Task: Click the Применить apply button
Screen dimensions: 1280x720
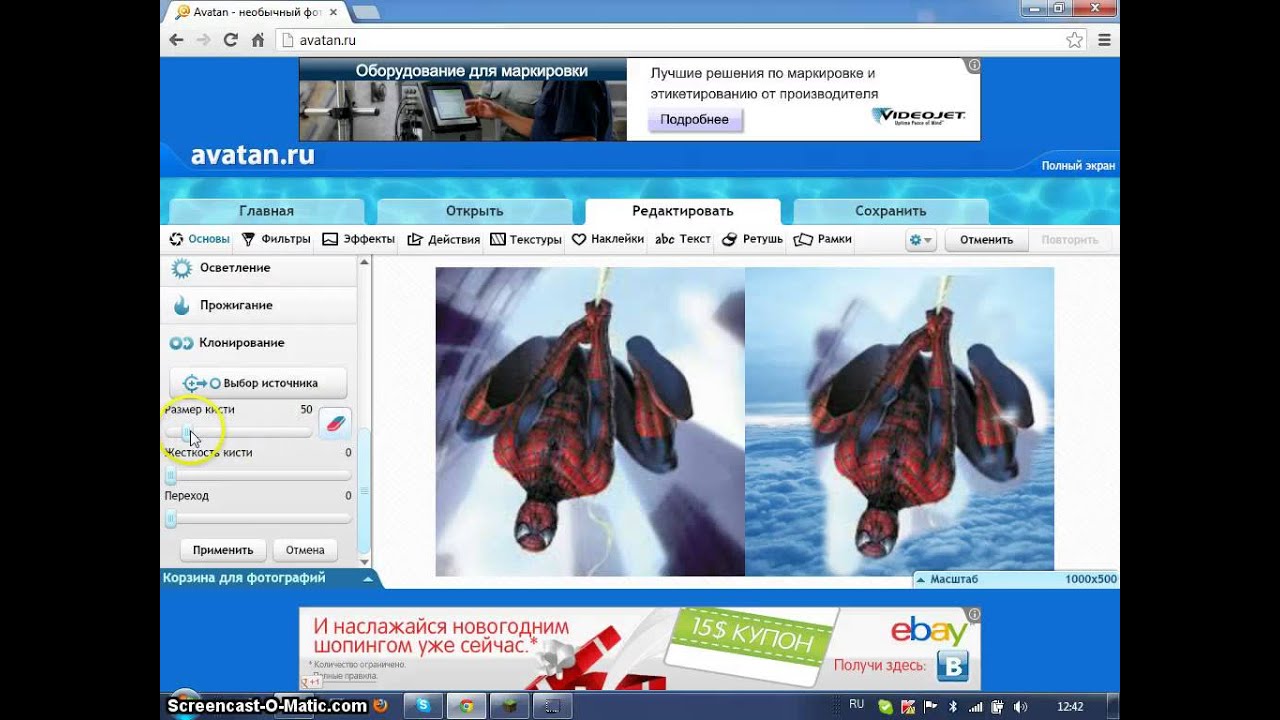Action: pos(223,550)
